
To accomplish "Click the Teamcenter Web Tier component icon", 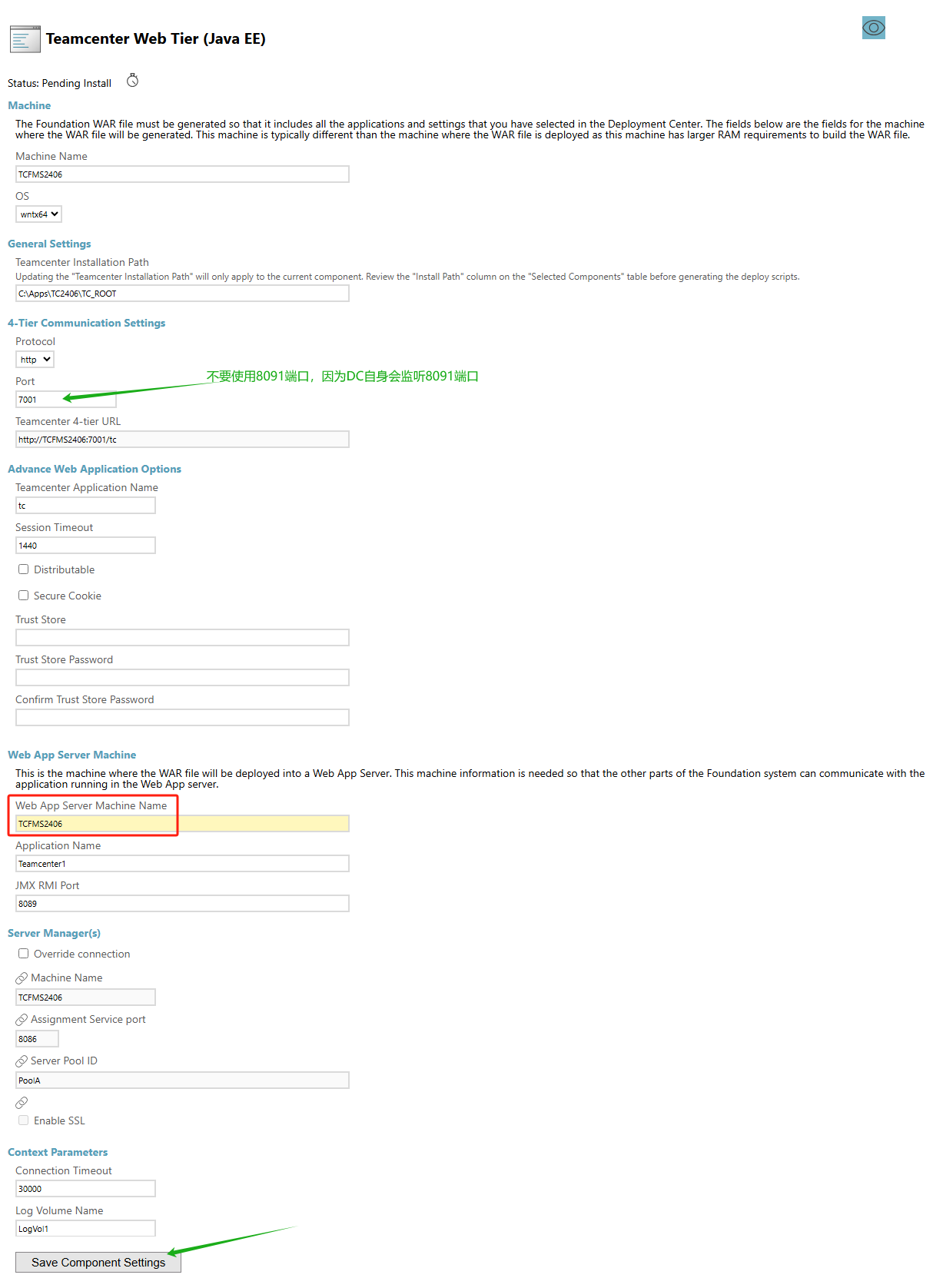I will tap(25, 39).
